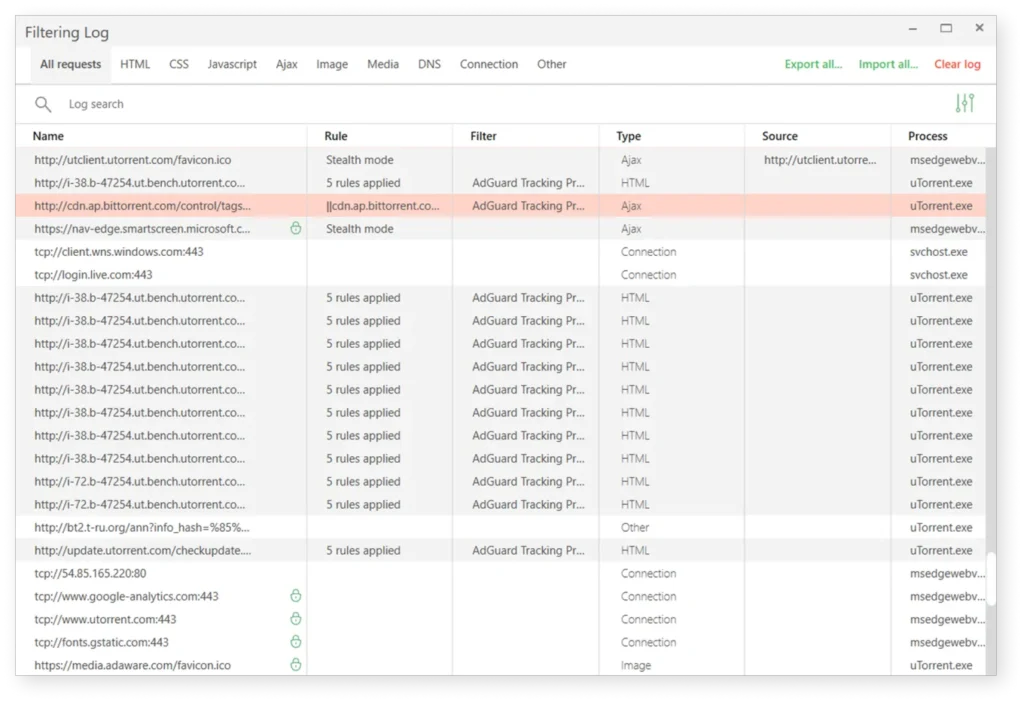Click Other type cell for bt2.t-ru.org
This screenshot has width=1024, height=703.
[x=635, y=527]
